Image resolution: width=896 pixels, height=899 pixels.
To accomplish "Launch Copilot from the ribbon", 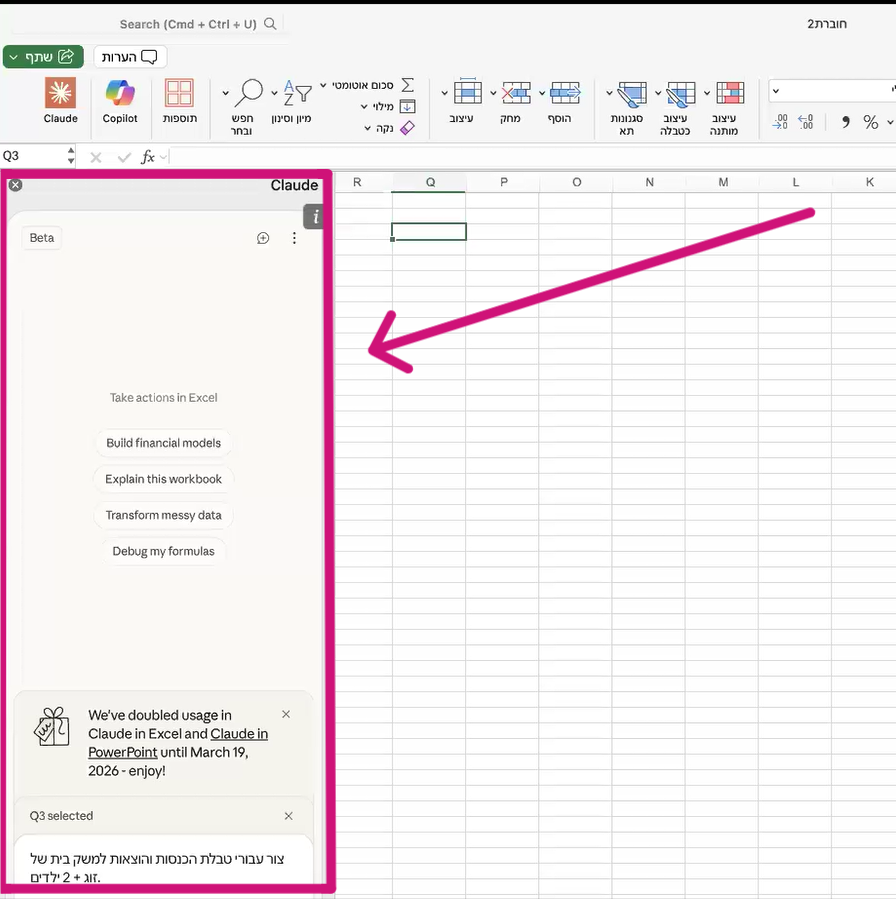I will (120, 101).
